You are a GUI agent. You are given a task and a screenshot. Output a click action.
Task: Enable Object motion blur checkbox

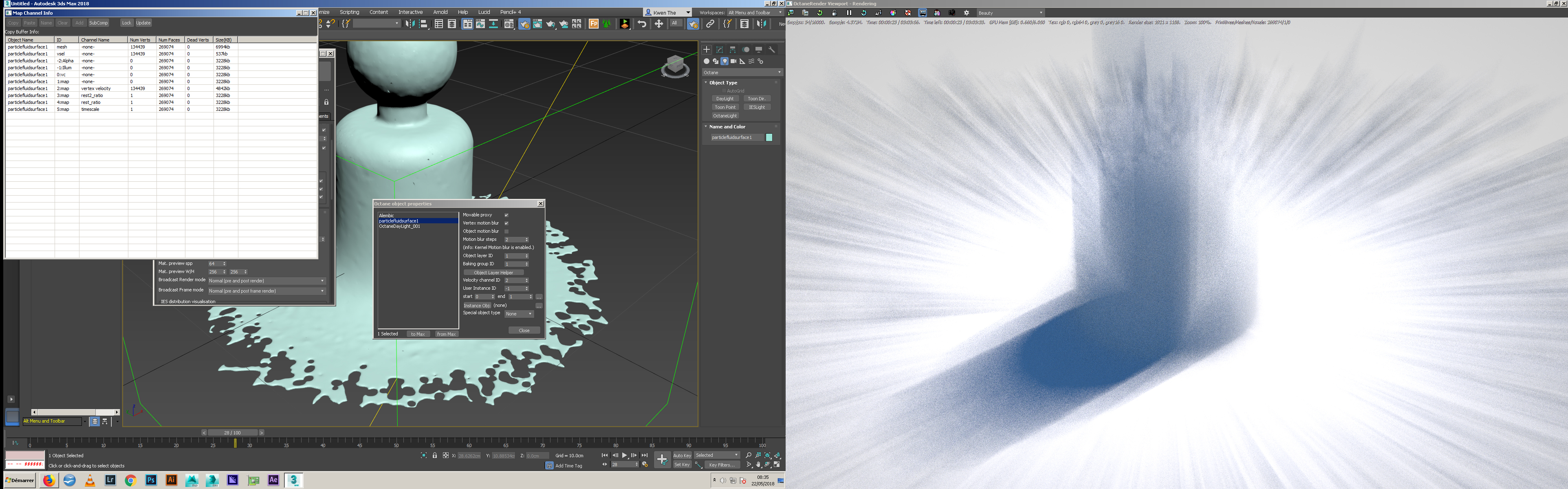click(507, 231)
